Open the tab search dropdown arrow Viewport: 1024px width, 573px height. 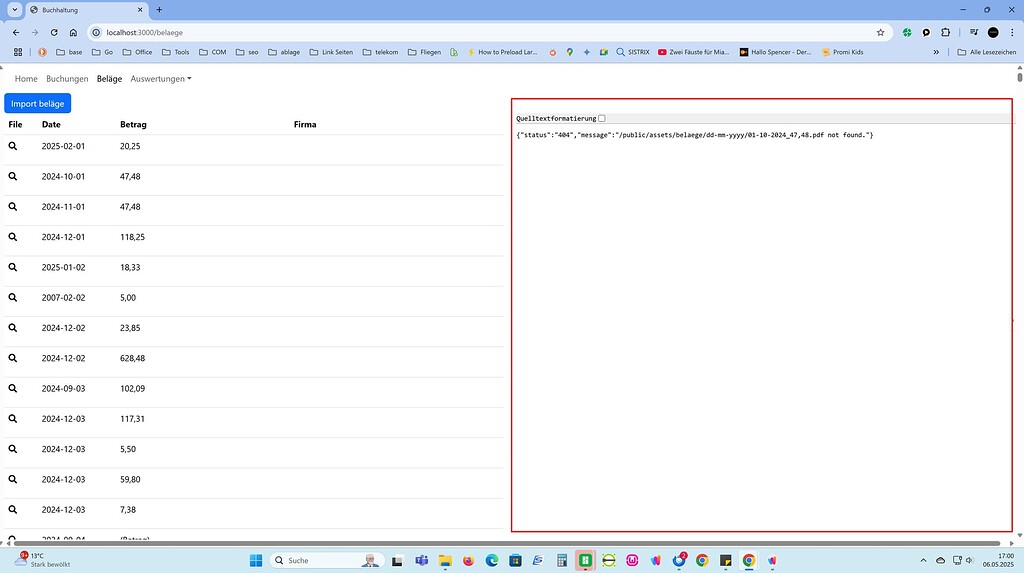point(14,10)
